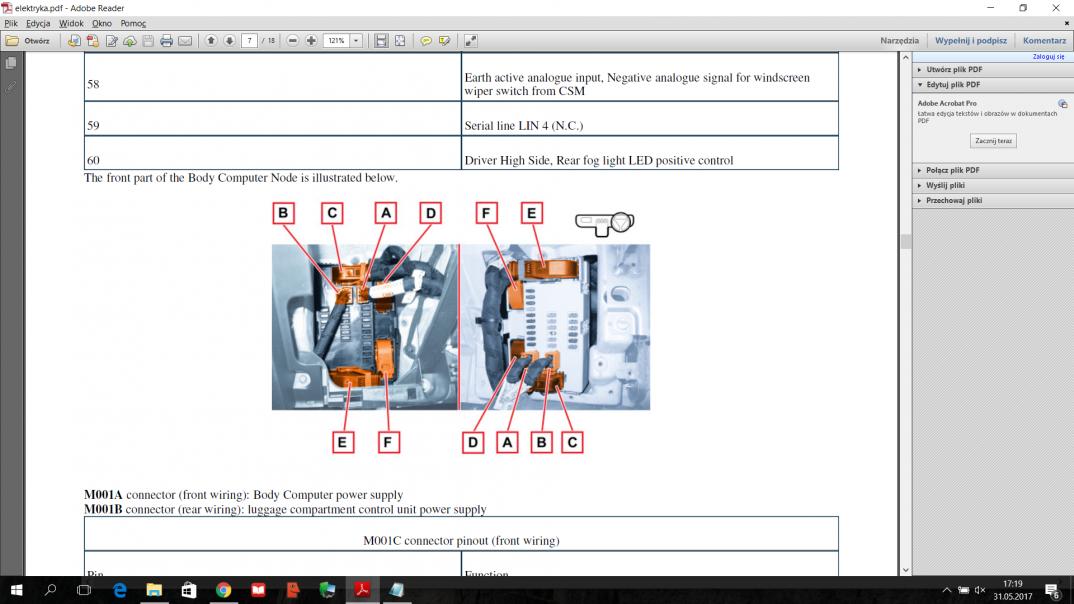
Task: Open Google Chrome from taskbar
Action: pyautogui.click(x=223, y=590)
